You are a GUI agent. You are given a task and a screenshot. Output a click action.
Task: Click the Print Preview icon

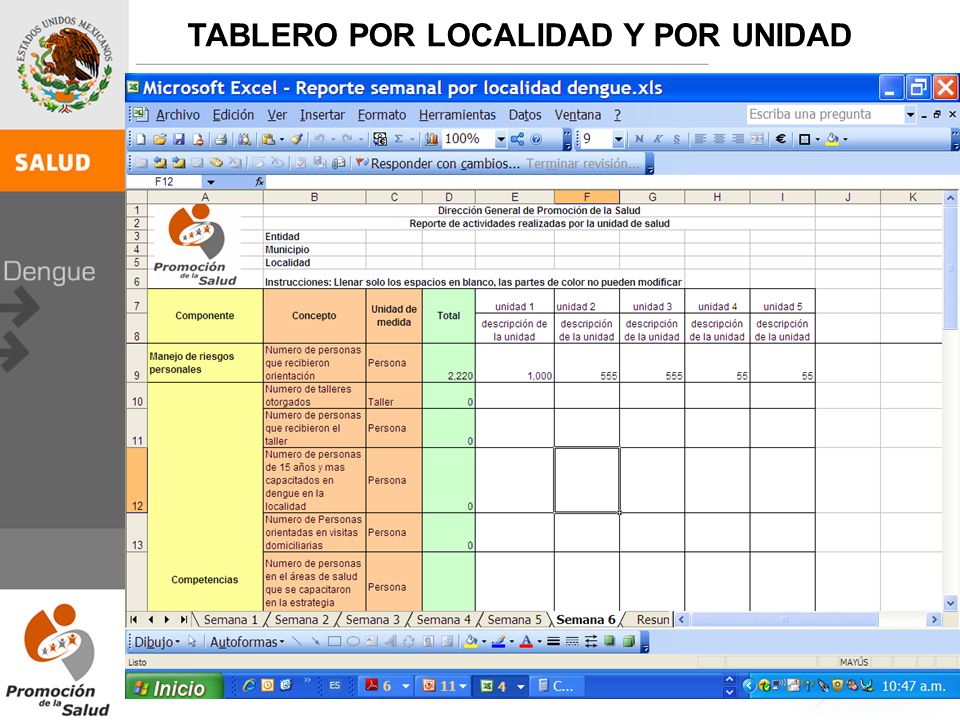[x=244, y=139]
